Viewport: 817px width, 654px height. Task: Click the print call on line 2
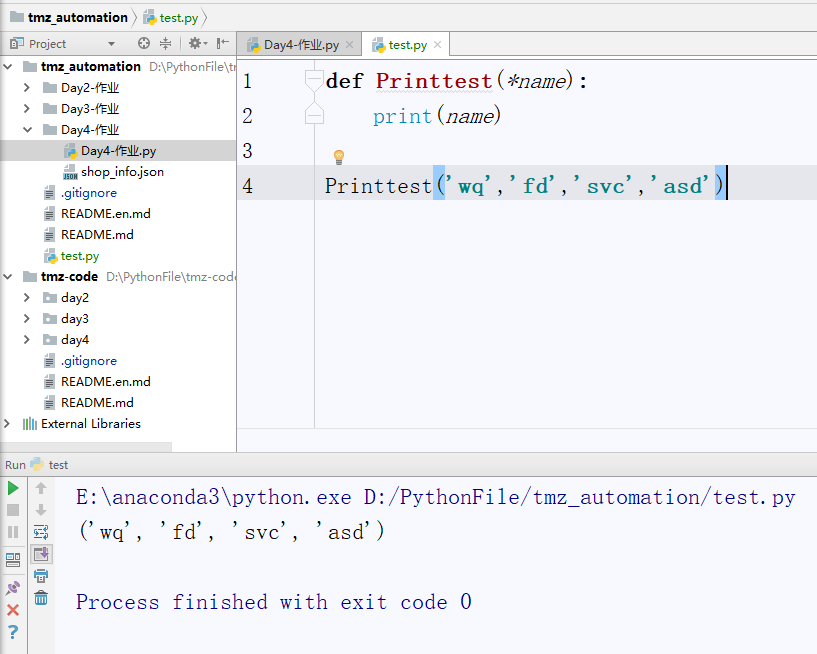pyautogui.click(x=402, y=116)
